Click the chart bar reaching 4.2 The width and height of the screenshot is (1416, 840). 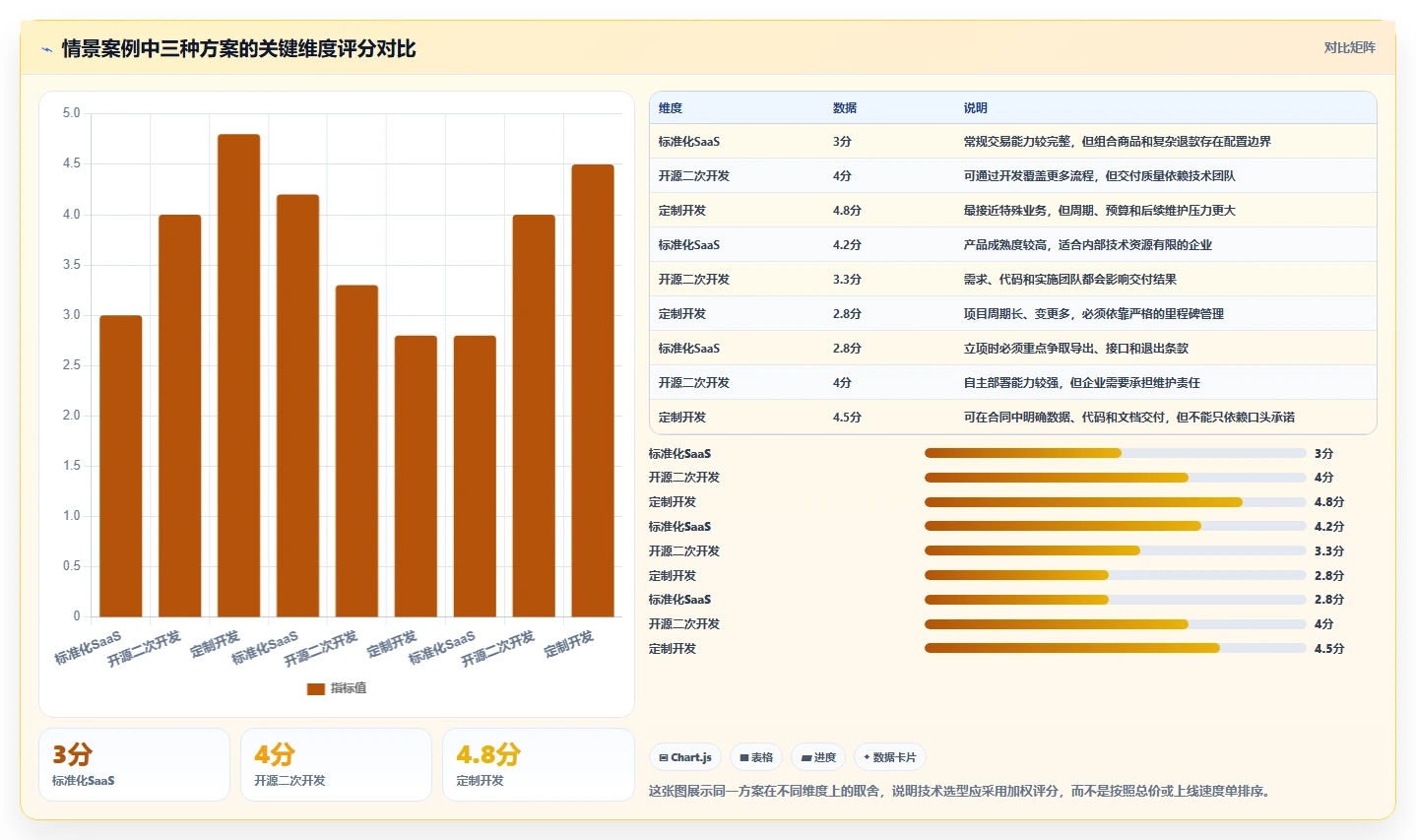click(x=297, y=406)
